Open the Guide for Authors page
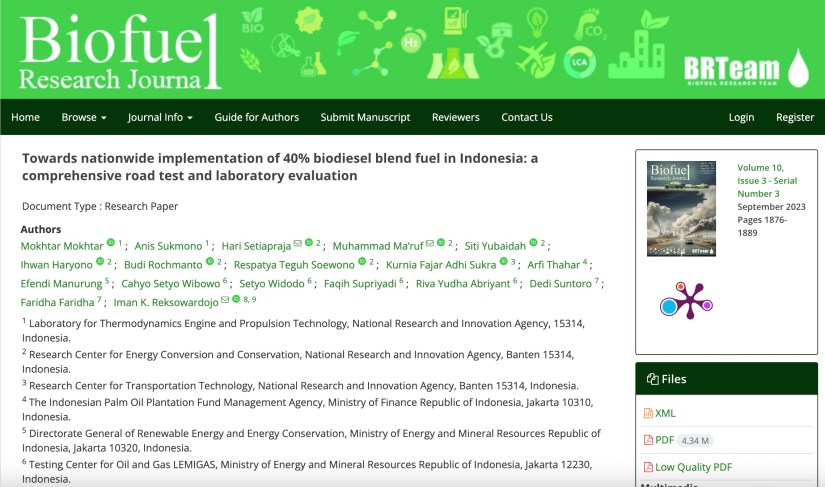Viewport: 825px width, 487px height. pos(256,117)
